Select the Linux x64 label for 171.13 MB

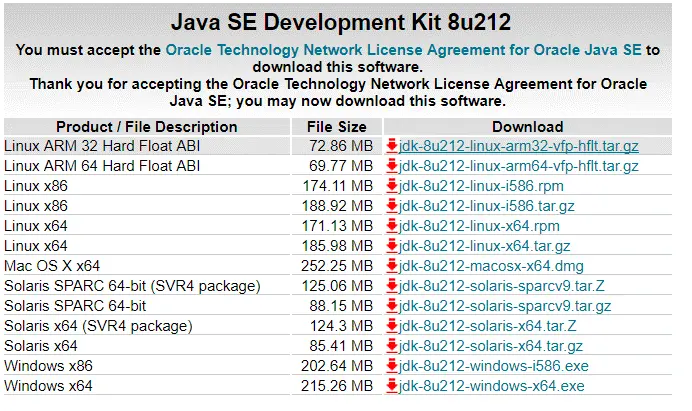coord(36,226)
